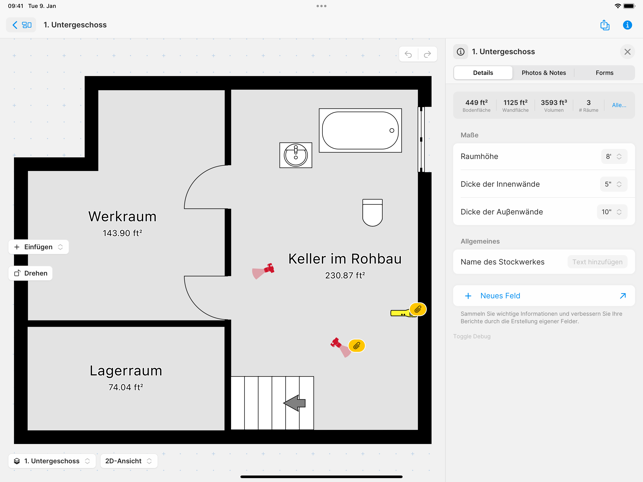643x482 pixels.
Task: Tap the home indicator bar
Action: coord(322,477)
